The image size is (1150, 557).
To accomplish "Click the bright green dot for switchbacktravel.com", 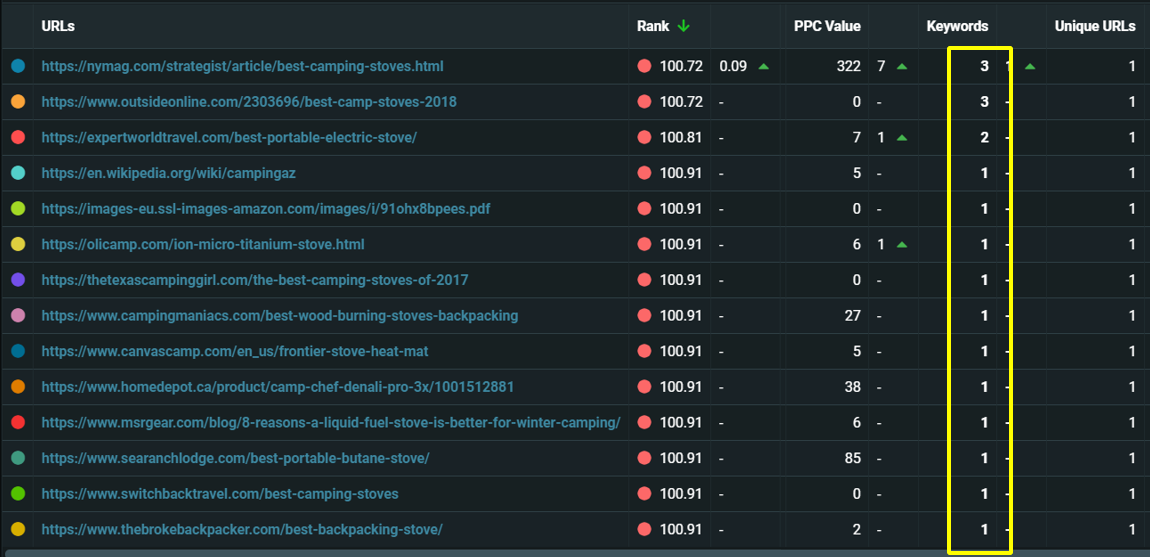I will point(18,494).
